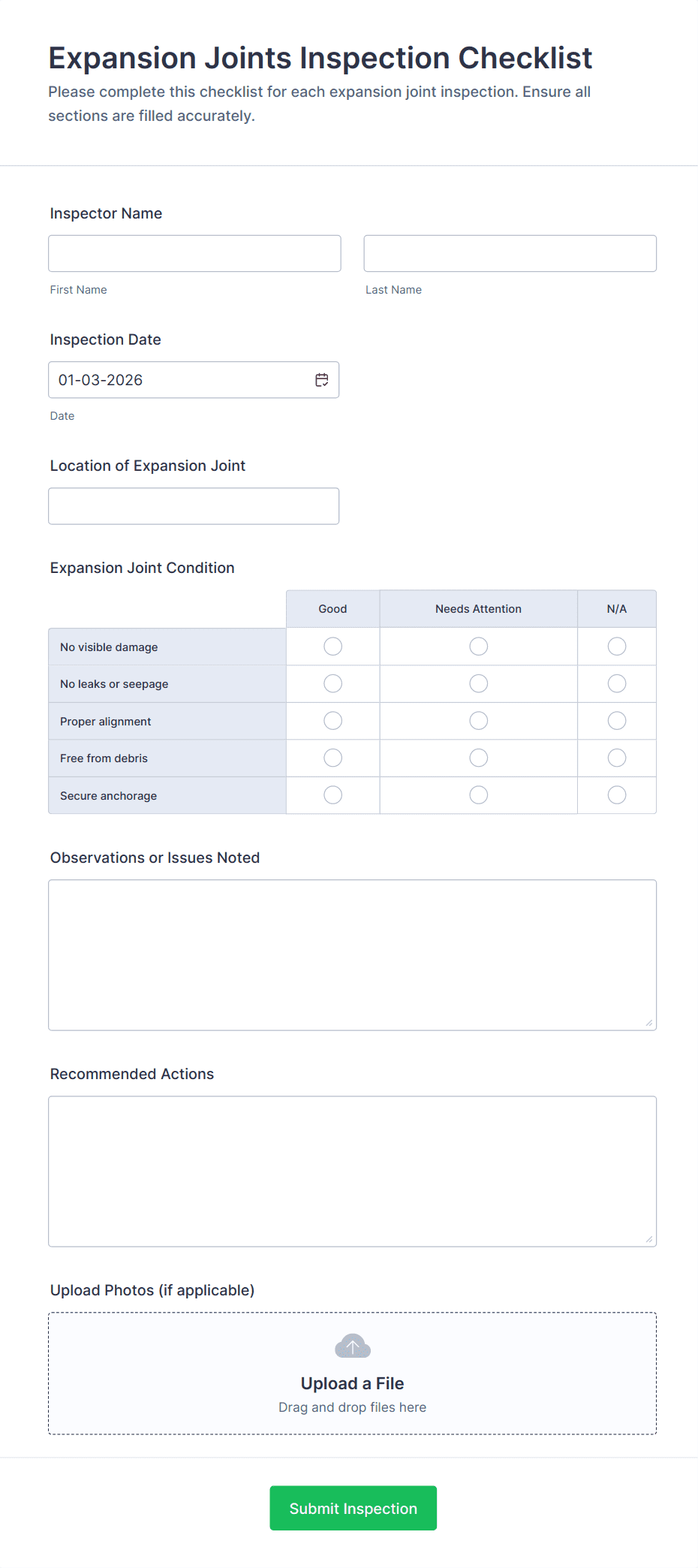Image resolution: width=698 pixels, height=1568 pixels.
Task: Click the Inspection Date field showing 01-03-2026
Action: tap(180, 380)
